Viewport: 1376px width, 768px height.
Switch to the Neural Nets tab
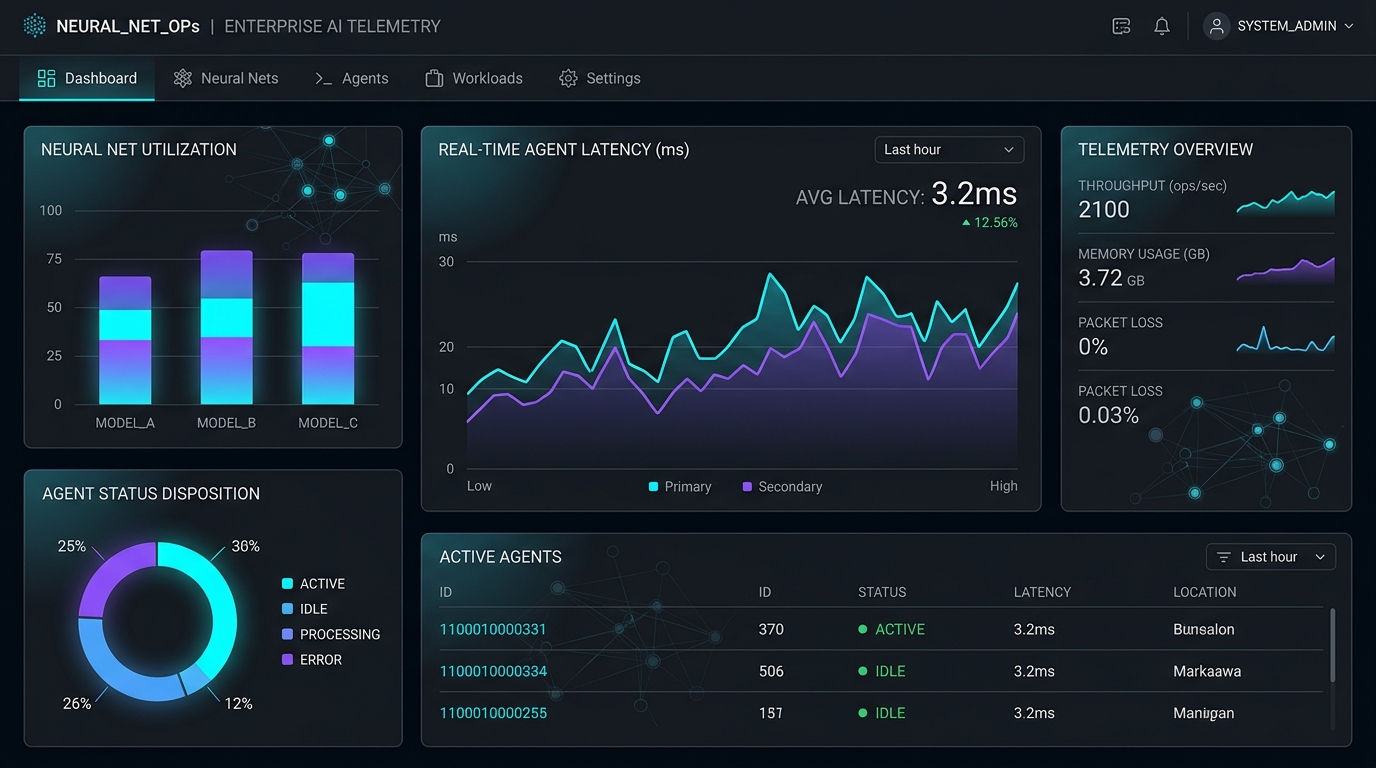point(226,78)
